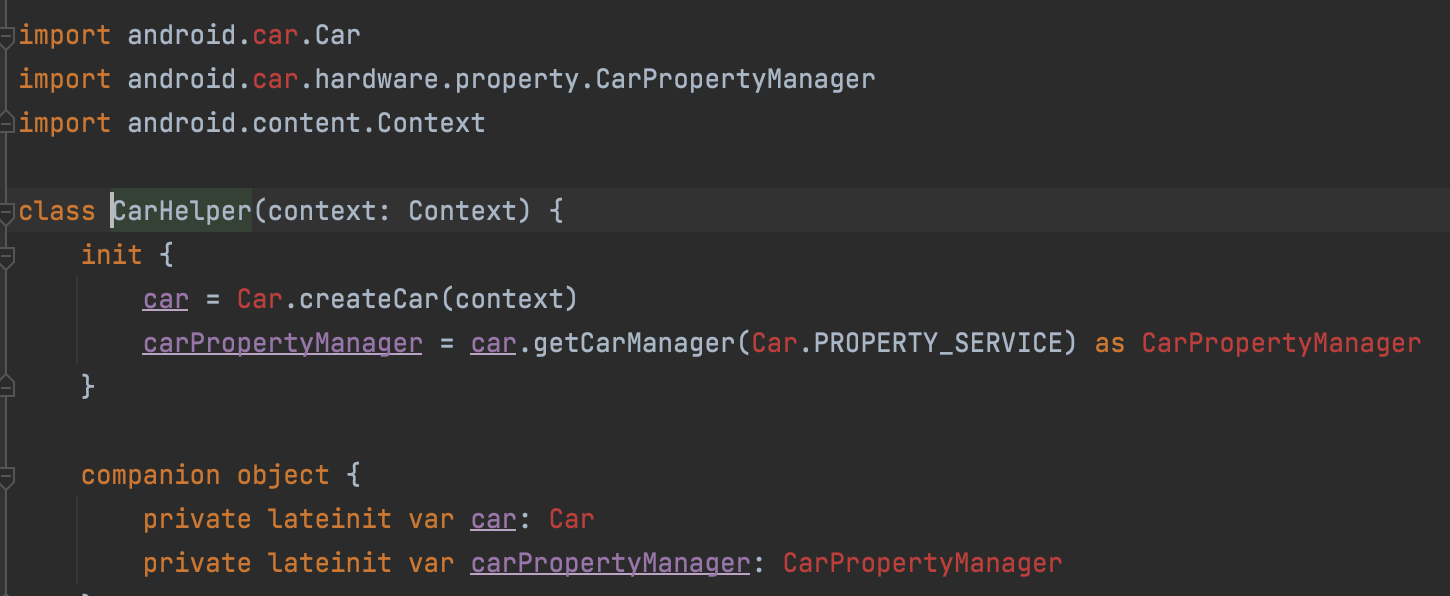
Task: Collapse the init block fold marker
Action: click(x=7, y=256)
